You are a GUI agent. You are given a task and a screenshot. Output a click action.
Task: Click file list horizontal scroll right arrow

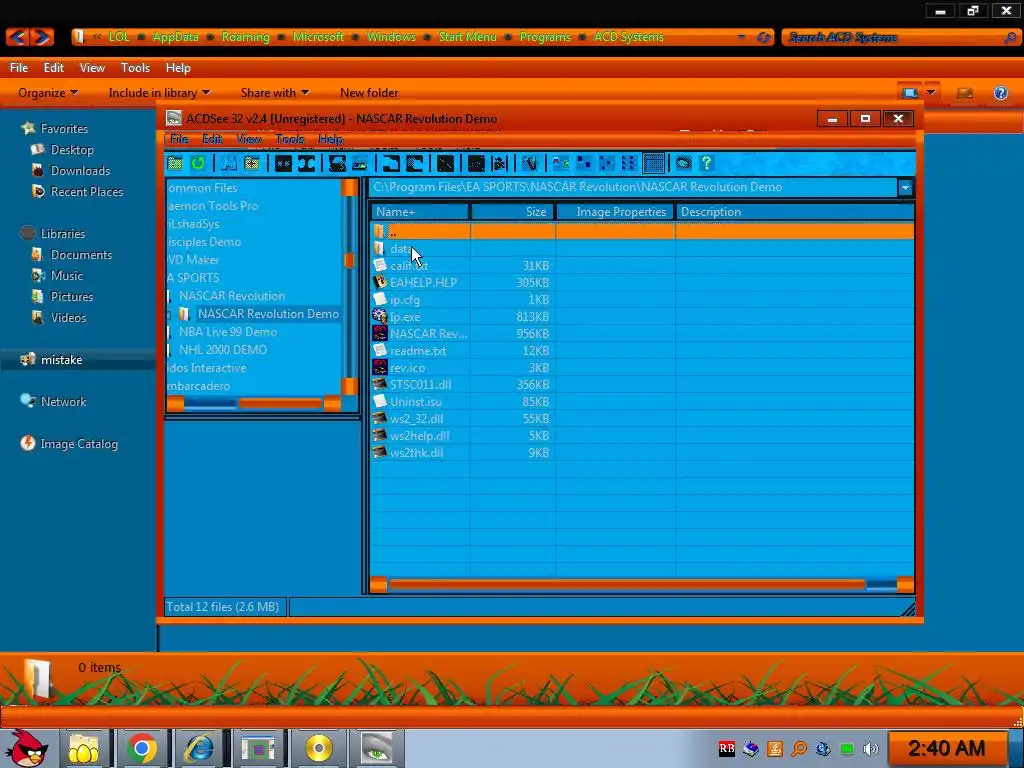click(x=905, y=585)
